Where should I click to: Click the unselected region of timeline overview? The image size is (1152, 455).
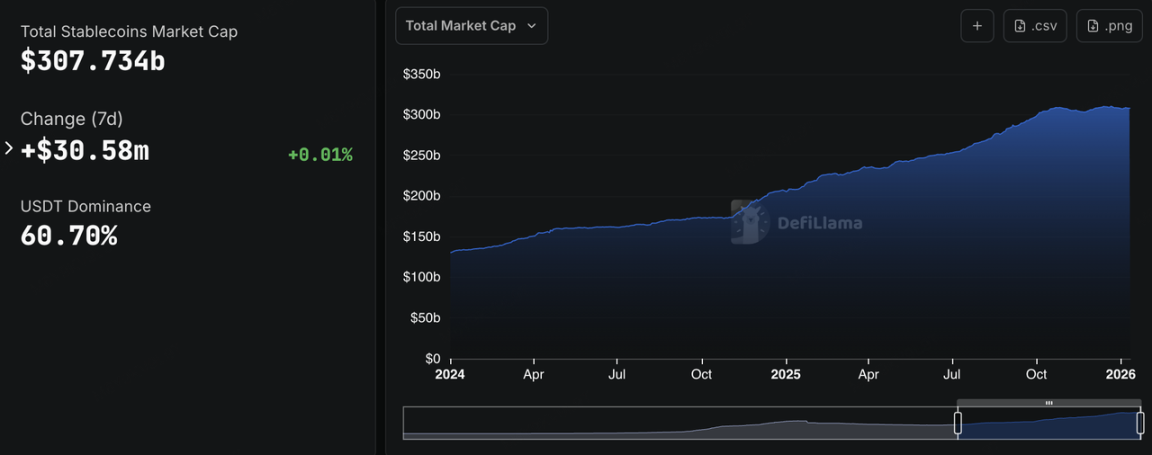pyautogui.click(x=680, y=423)
